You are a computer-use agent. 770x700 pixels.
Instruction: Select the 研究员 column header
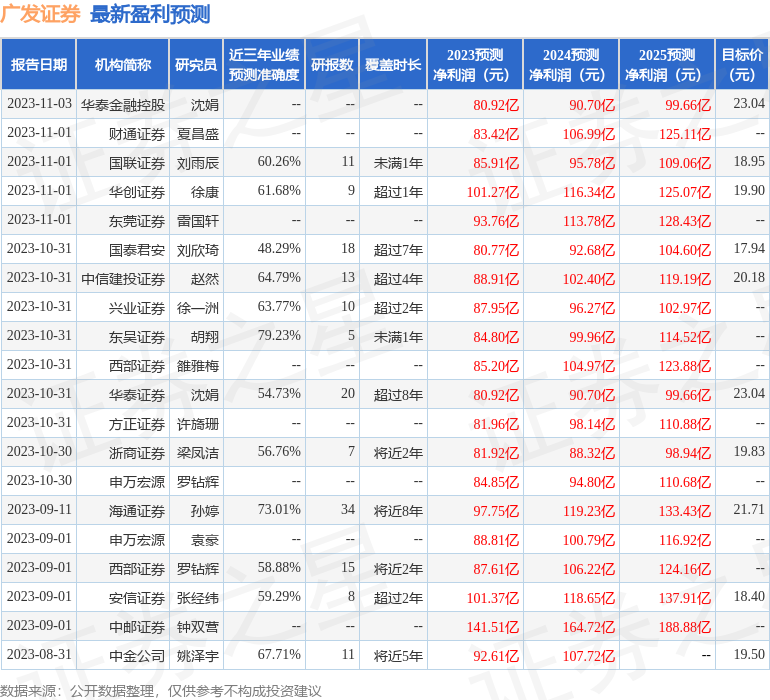pyautogui.click(x=196, y=64)
